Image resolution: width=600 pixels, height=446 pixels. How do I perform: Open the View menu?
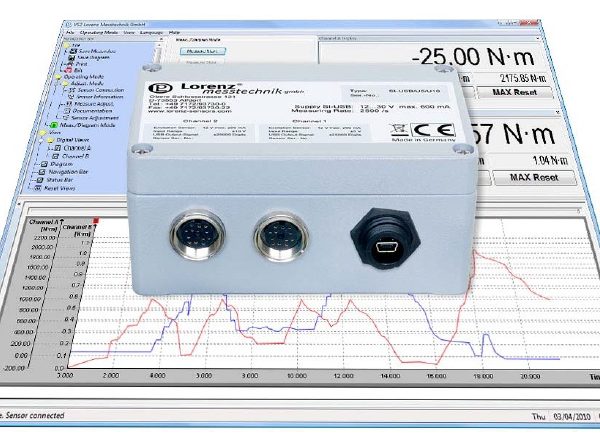click(x=129, y=33)
